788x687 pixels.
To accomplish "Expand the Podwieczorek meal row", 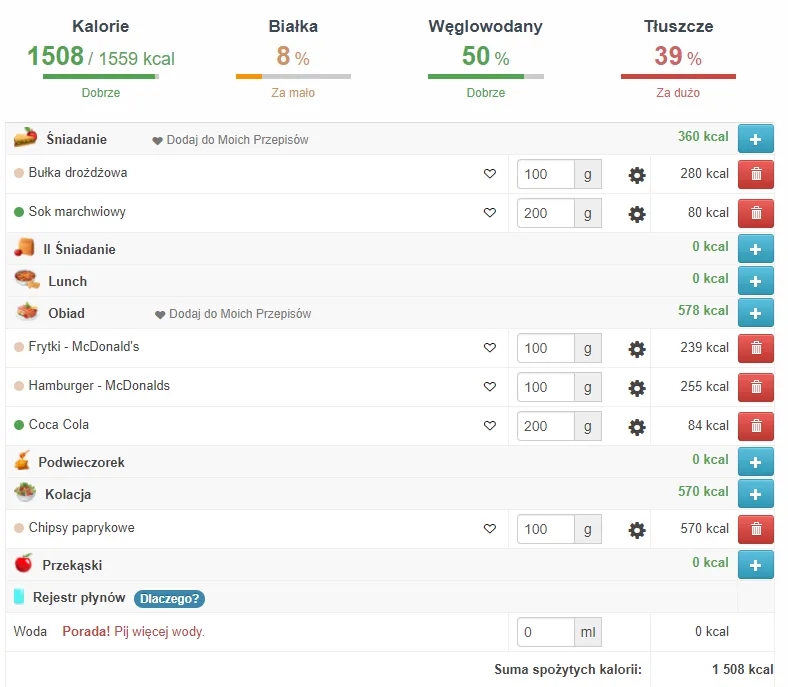I will [x=81, y=462].
